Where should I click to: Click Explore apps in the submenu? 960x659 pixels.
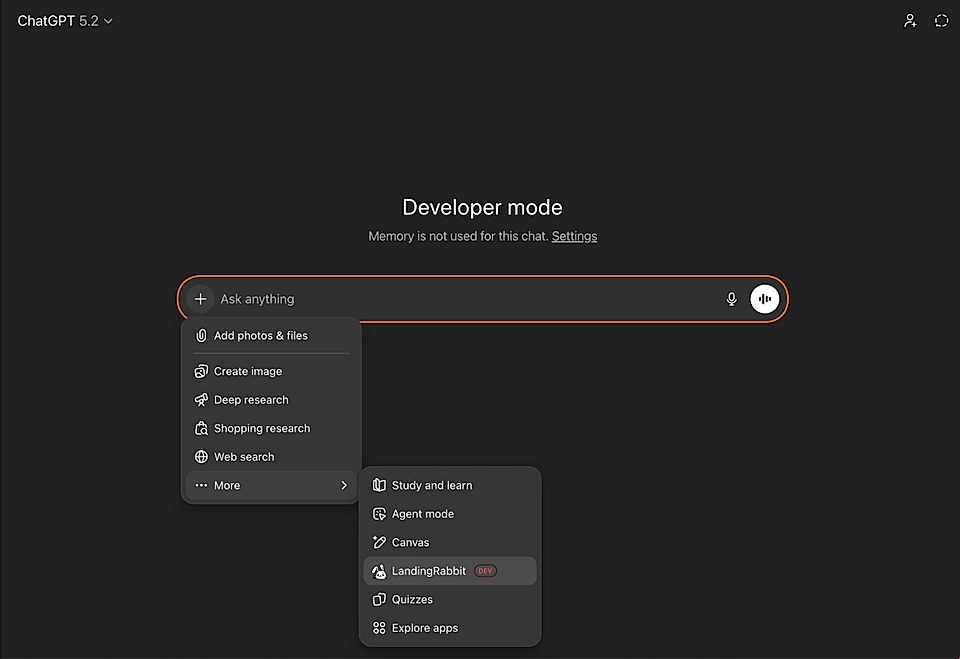pos(424,628)
